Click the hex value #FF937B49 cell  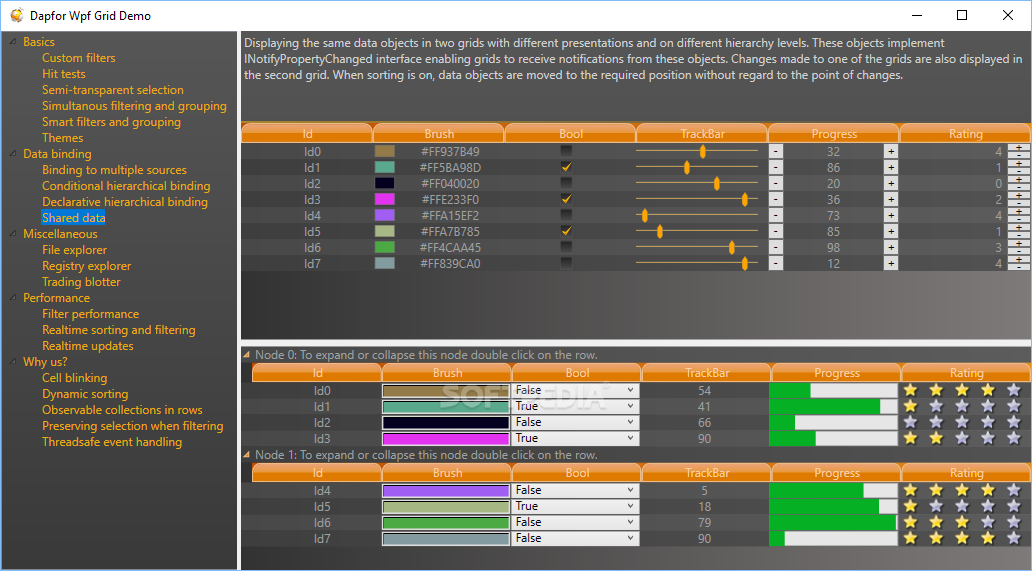(x=450, y=151)
